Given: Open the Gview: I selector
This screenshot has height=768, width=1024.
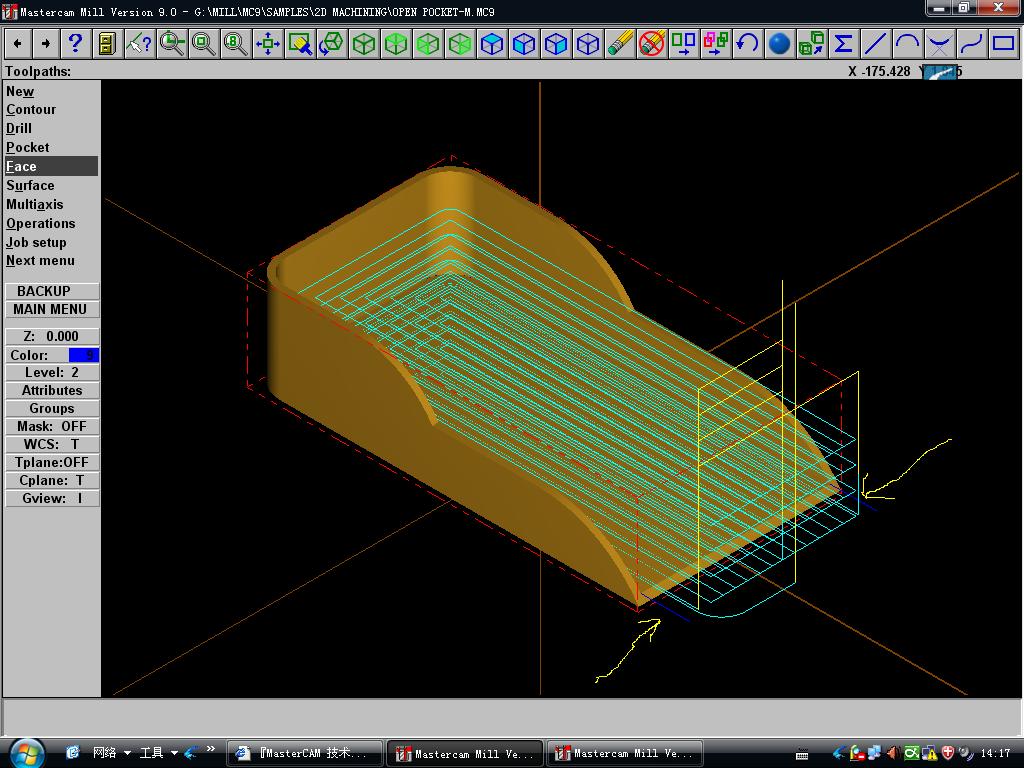Looking at the screenshot, I should (x=52, y=498).
